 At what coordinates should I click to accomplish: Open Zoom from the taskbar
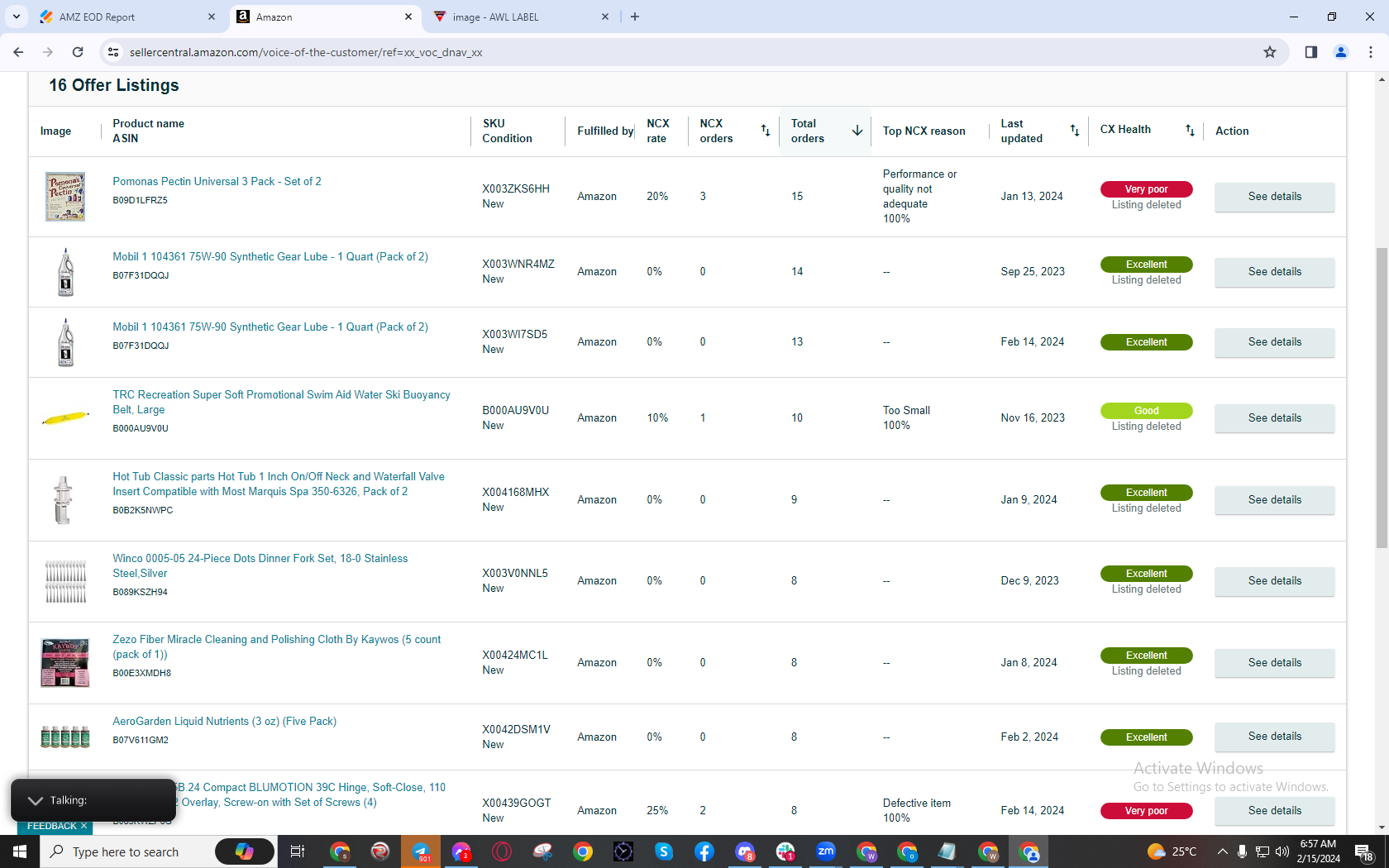pos(826,851)
